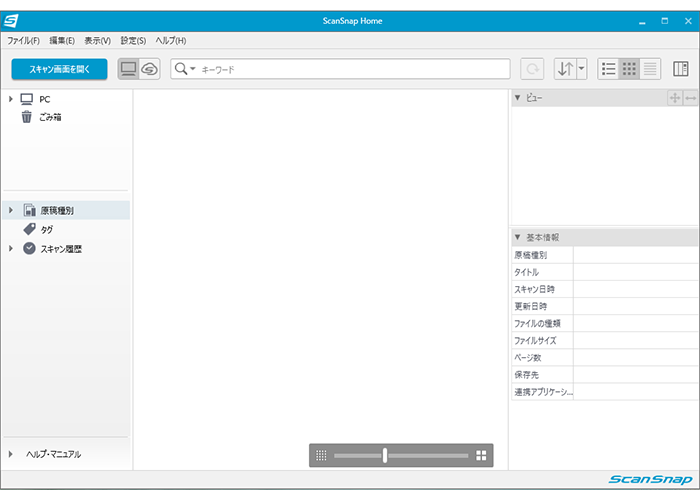
Task: Open the sort options dropdown arrow
Action: (x=581, y=69)
